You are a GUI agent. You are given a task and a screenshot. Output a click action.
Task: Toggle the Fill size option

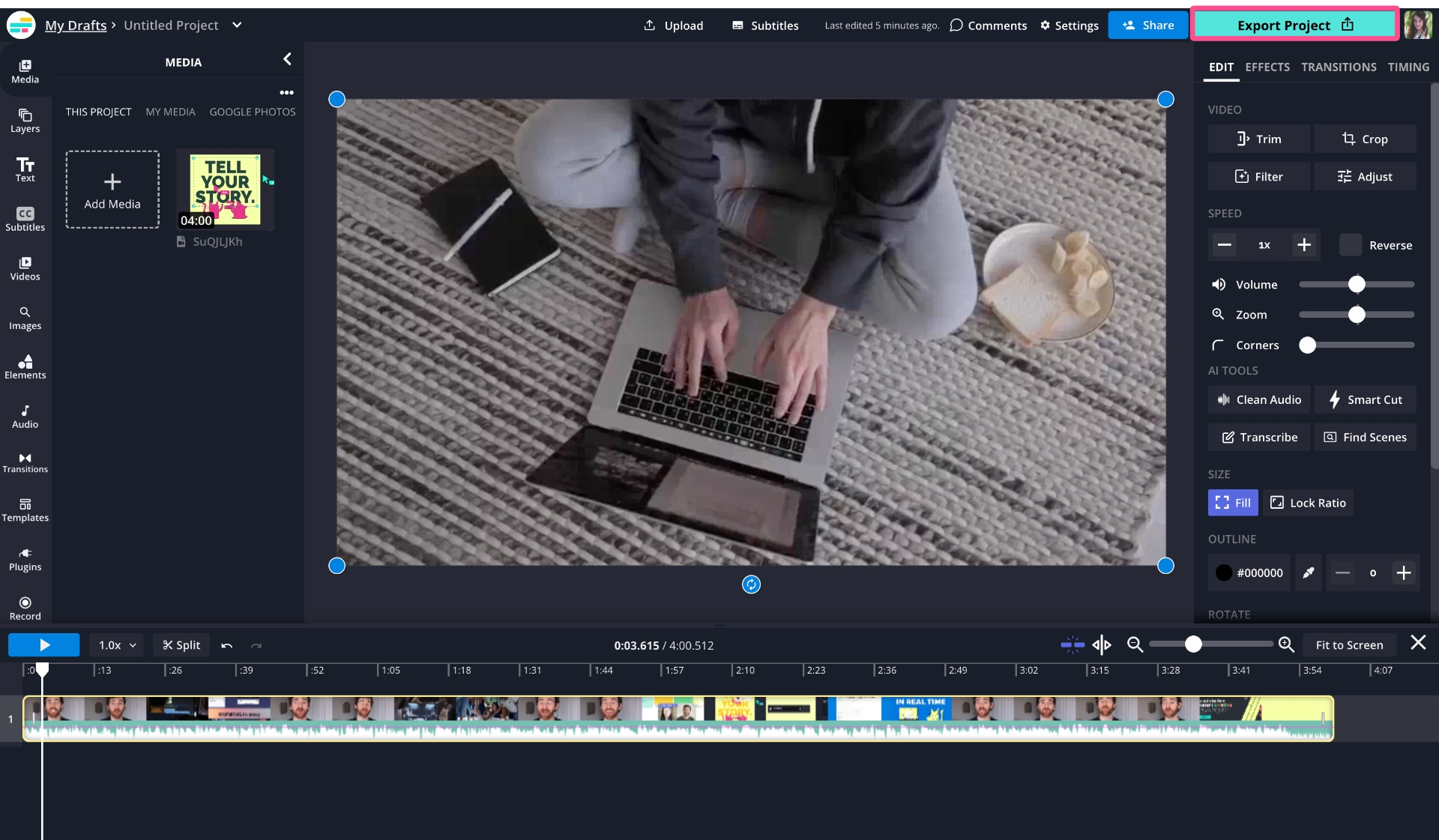click(x=1232, y=503)
